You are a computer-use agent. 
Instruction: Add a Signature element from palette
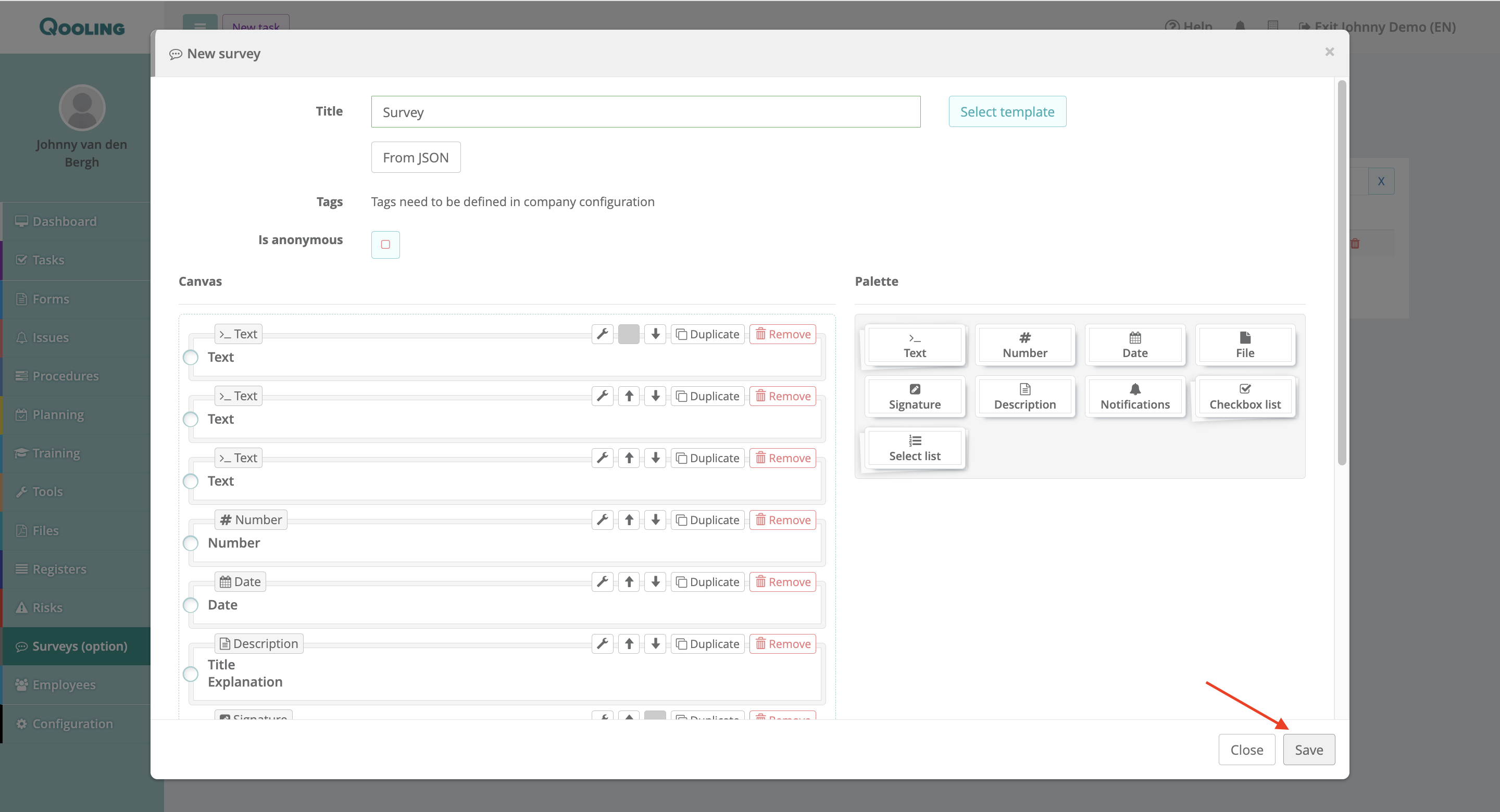[x=914, y=397]
